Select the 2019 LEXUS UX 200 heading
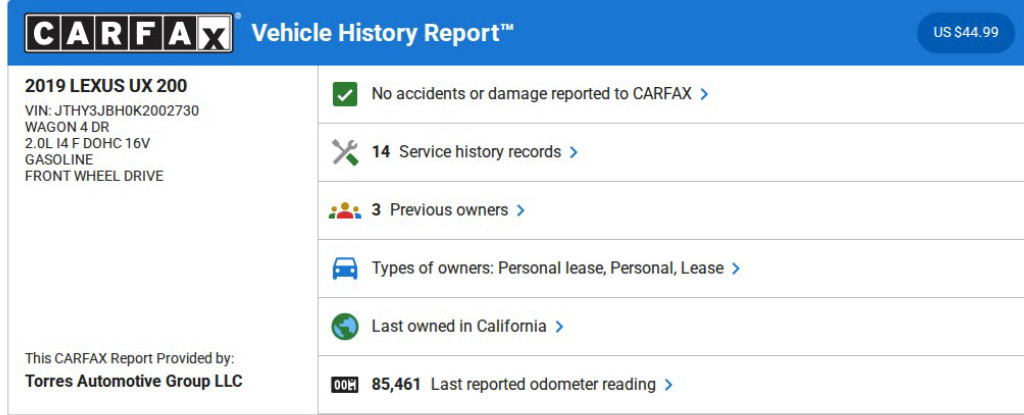Image resolution: width=1024 pixels, height=415 pixels. pos(106,87)
